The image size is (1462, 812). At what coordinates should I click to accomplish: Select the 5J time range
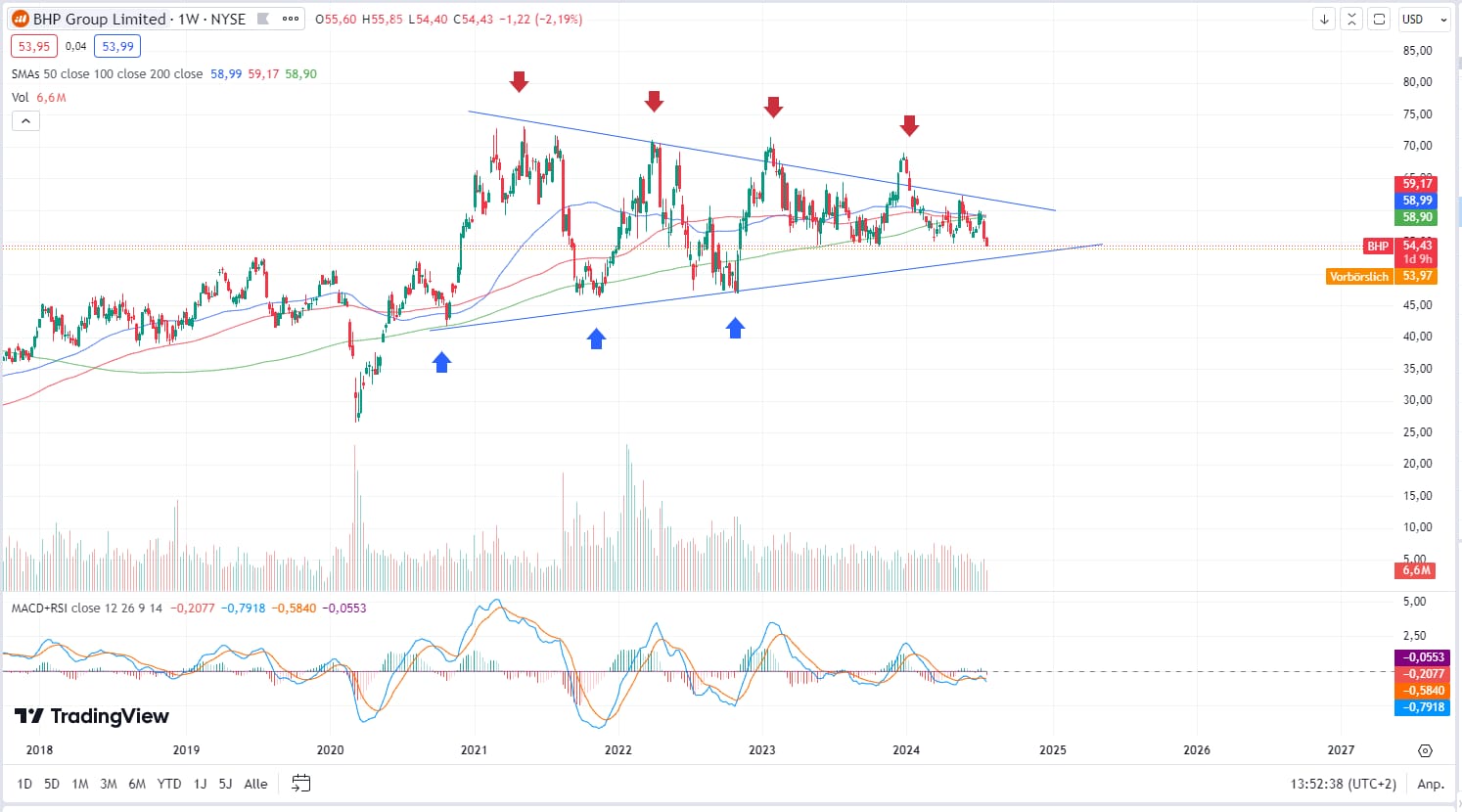coord(225,784)
